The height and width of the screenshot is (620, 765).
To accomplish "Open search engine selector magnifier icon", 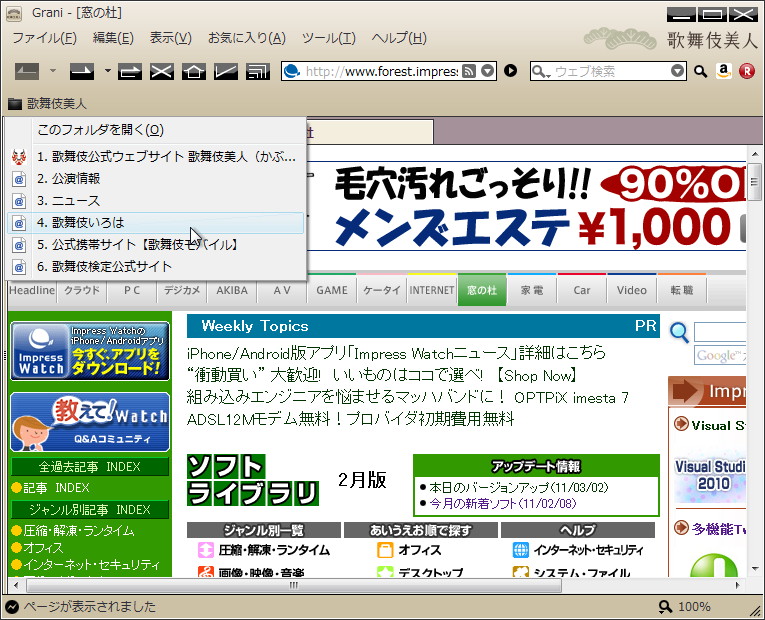I will point(541,72).
